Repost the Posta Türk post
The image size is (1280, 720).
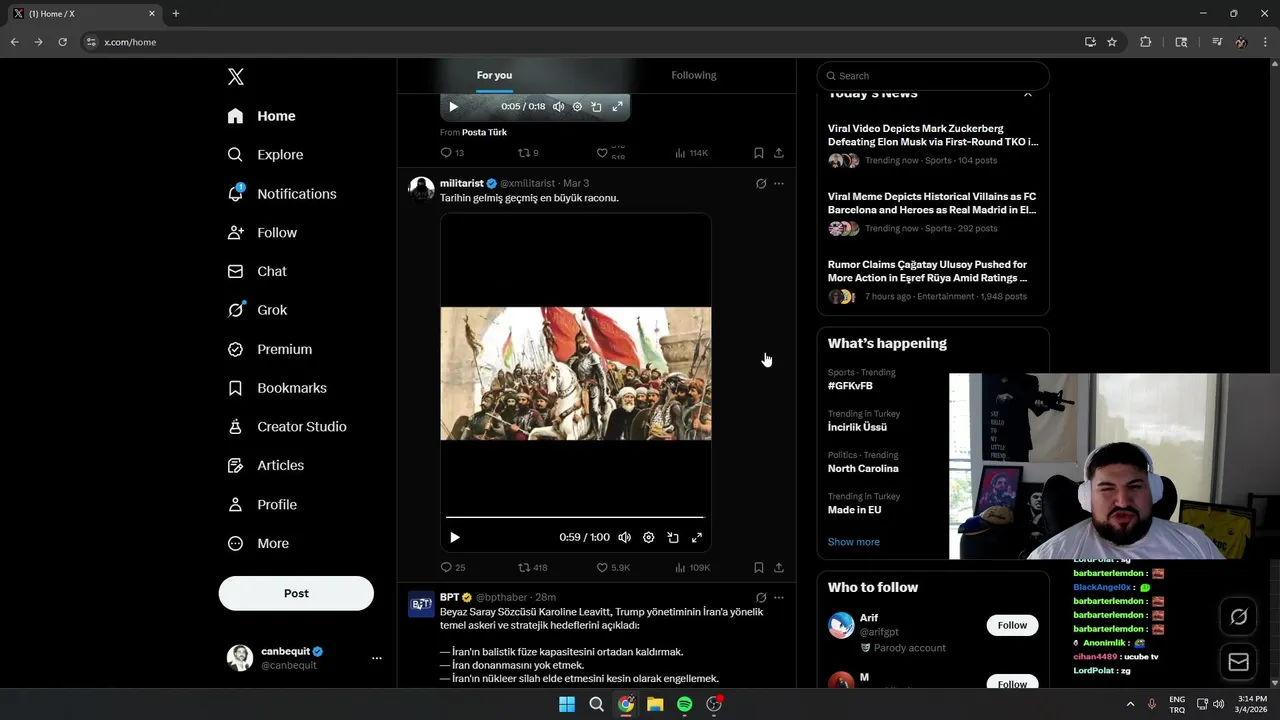[528, 153]
